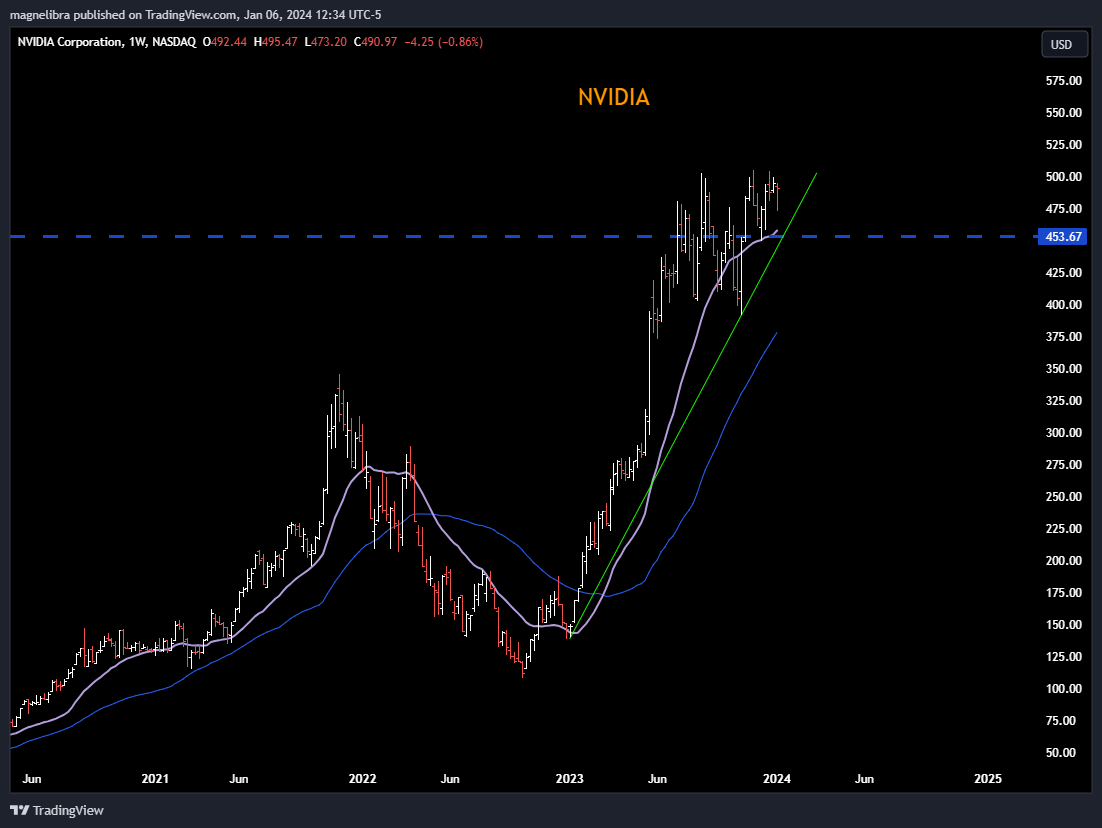Click the TradingView logo icon
The width and height of the screenshot is (1102, 828).
point(19,810)
